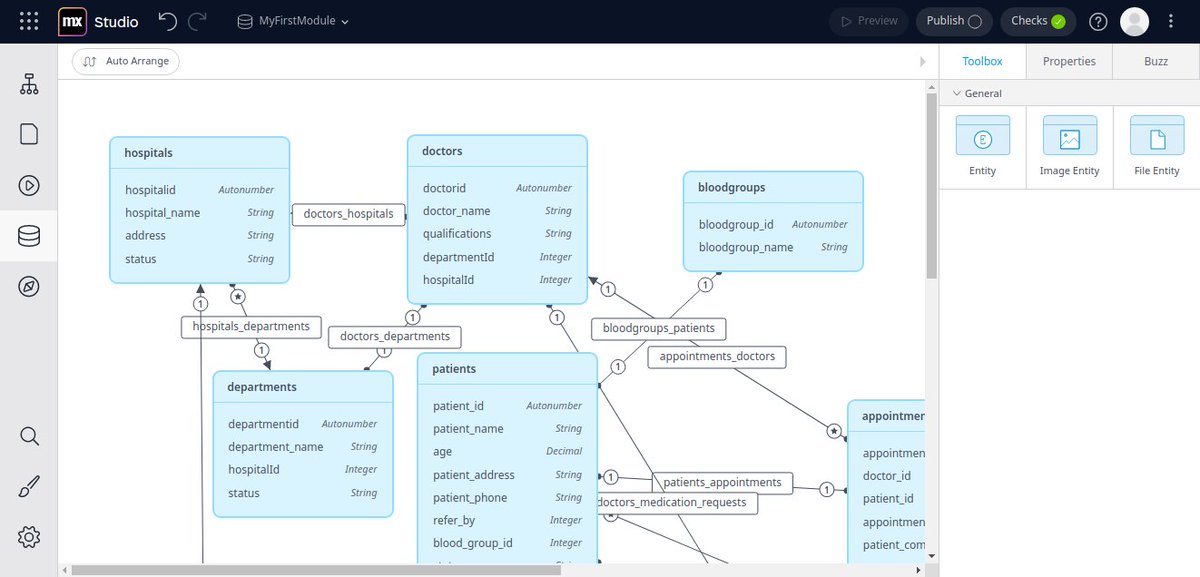The image size is (1200, 577).
Task: Click the Preview button
Action: tap(868, 21)
